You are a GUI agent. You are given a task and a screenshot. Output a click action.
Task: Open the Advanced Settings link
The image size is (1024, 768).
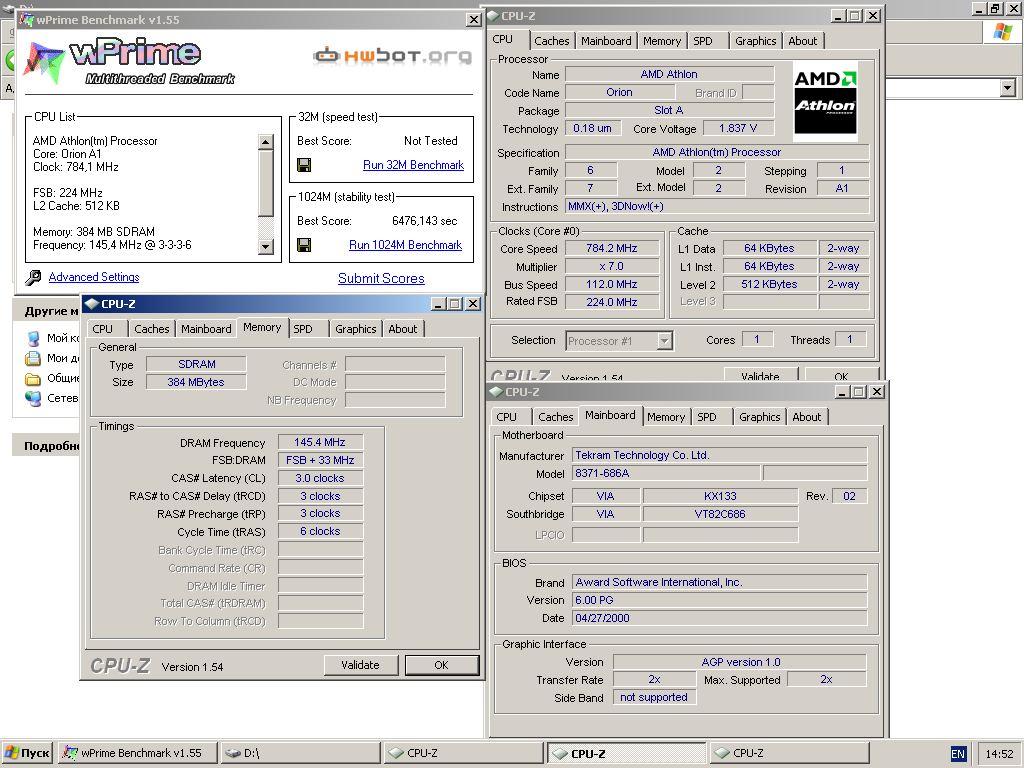(x=94, y=277)
